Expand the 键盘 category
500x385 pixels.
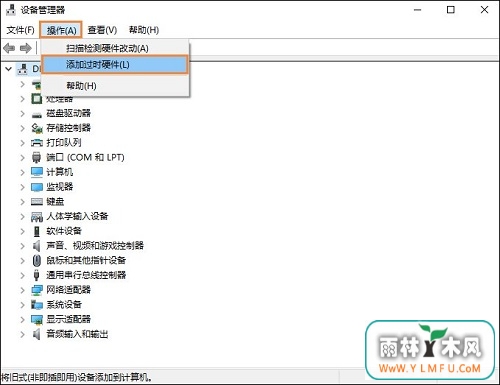[x=22, y=201]
